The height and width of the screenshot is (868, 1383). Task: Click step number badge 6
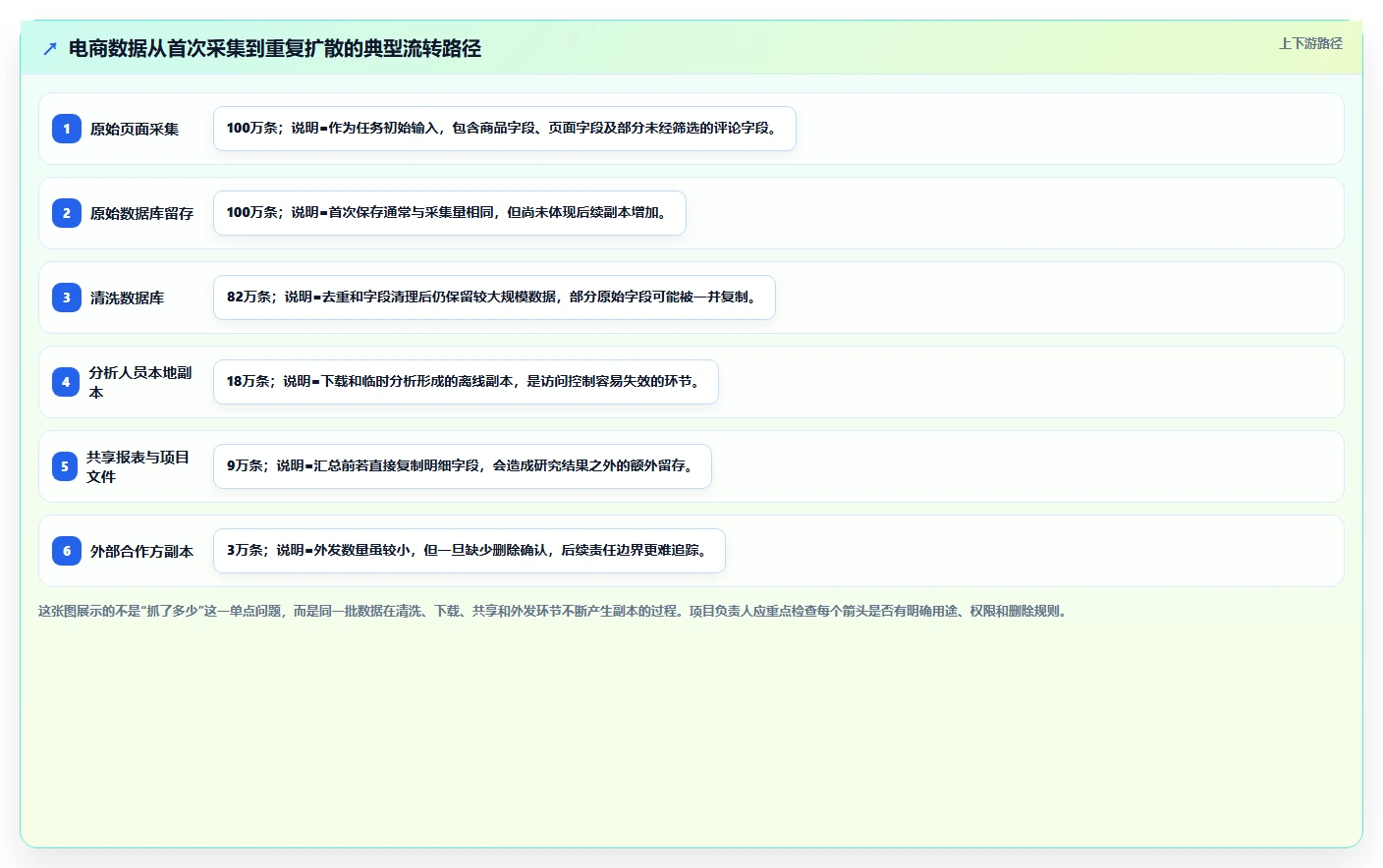[x=67, y=551]
